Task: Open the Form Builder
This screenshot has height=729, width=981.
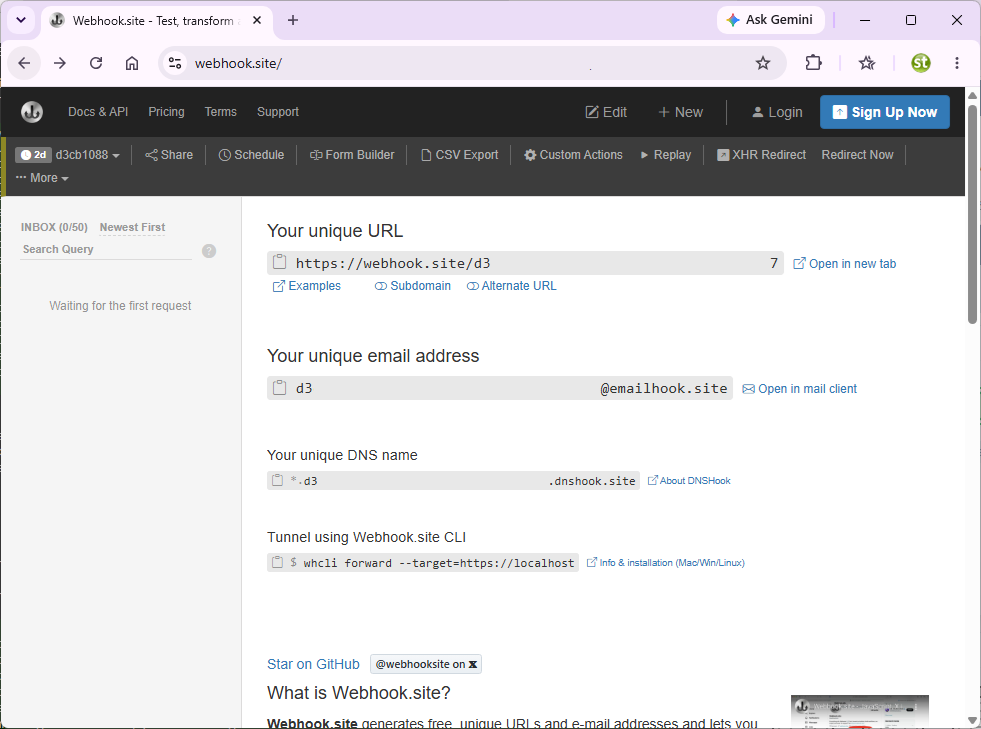Action: click(352, 155)
